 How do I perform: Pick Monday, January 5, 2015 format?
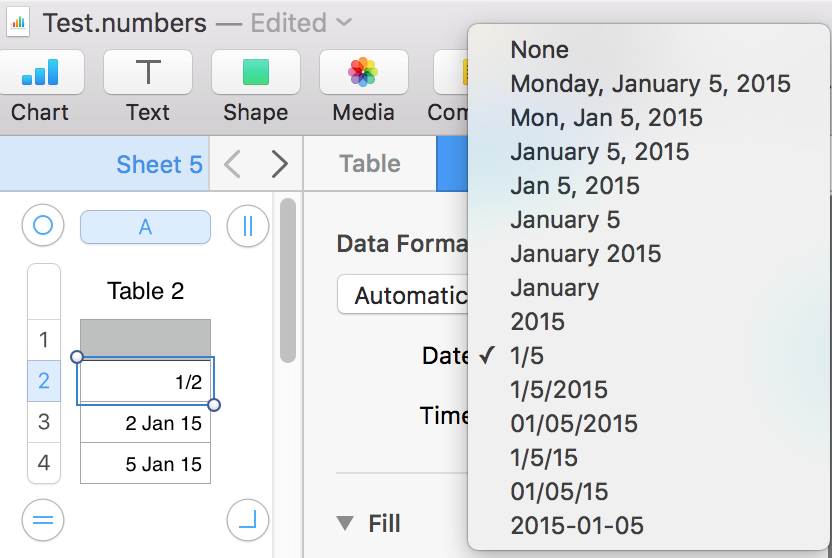coord(650,84)
